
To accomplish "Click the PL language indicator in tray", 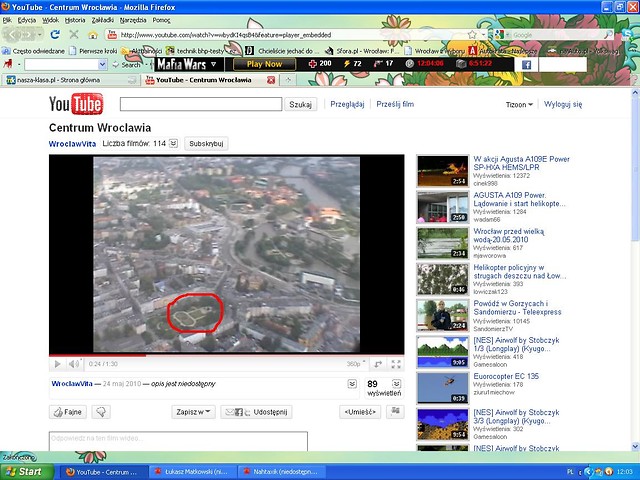I will click(570, 472).
